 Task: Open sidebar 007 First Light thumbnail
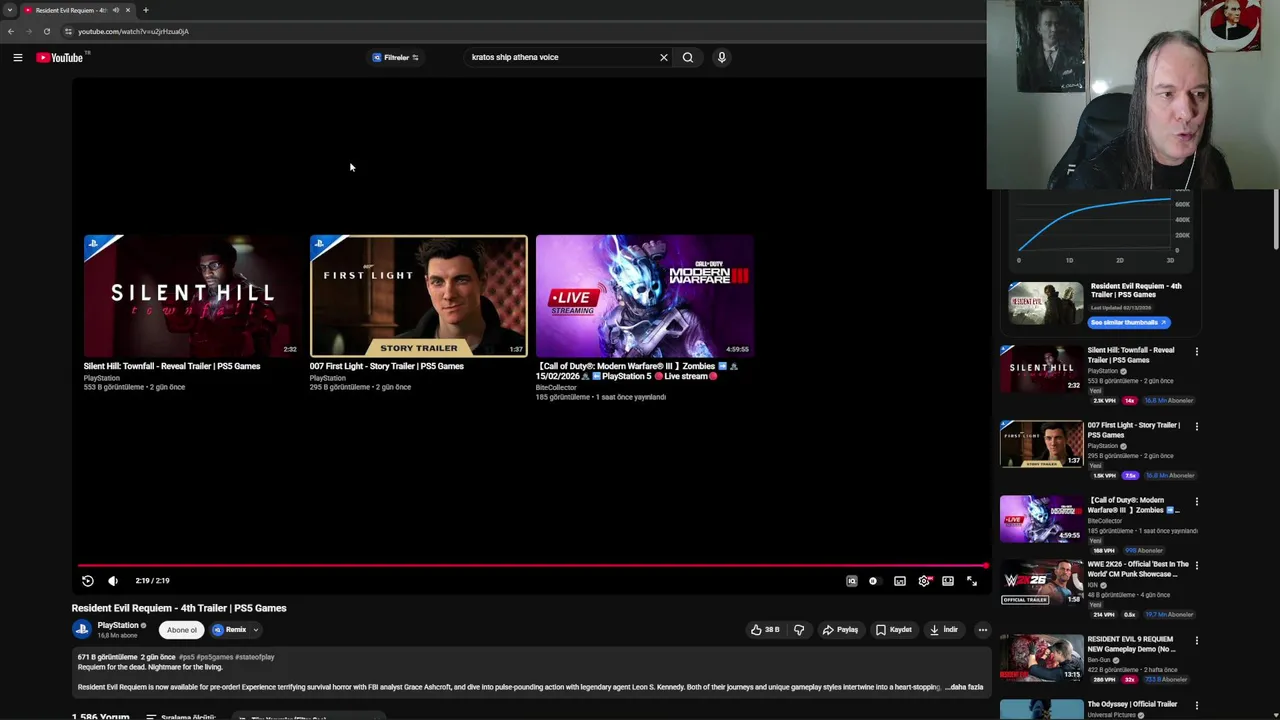click(1041, 444)
